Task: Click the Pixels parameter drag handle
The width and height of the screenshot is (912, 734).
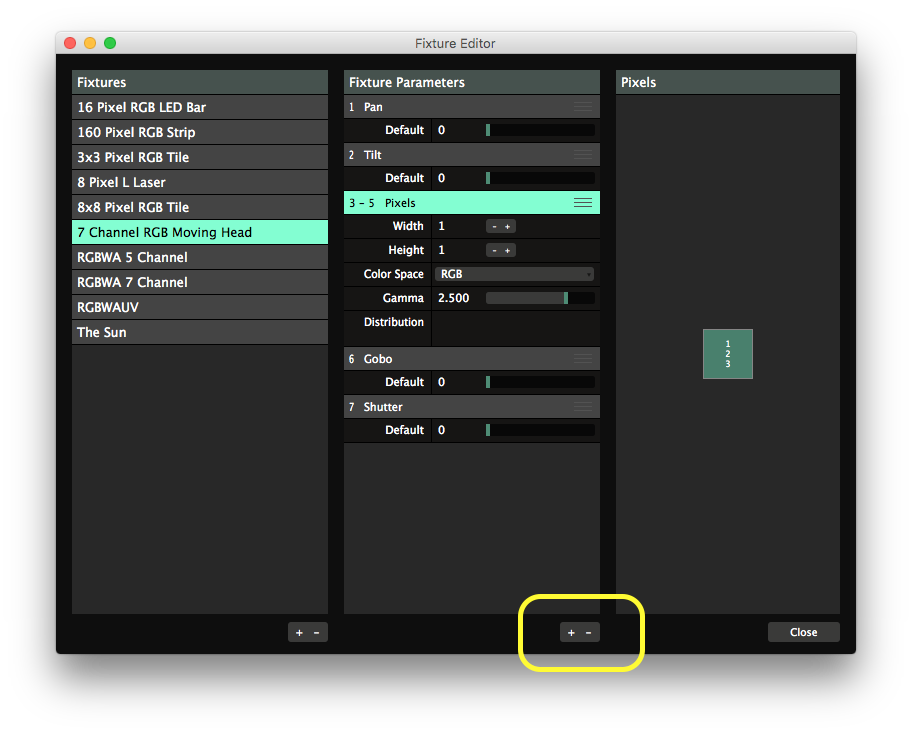Action: (583, 203)
